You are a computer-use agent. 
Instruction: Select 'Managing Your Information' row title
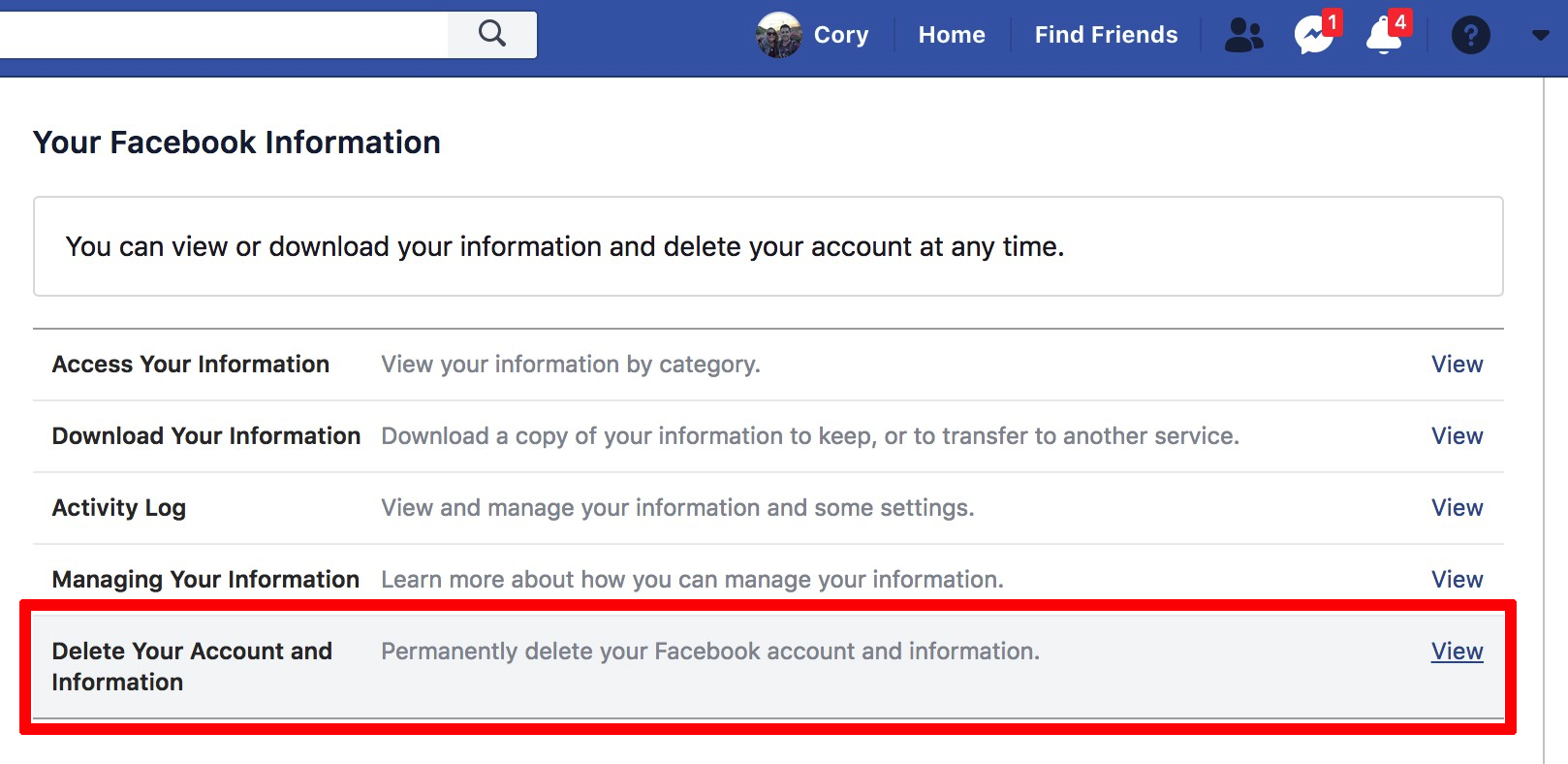click(205, 580)
